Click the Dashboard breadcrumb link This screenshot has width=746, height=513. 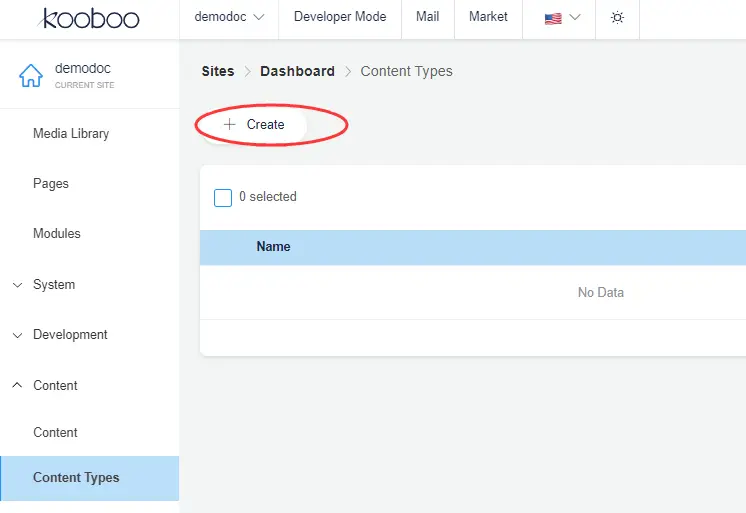click(x=297, y=72)
